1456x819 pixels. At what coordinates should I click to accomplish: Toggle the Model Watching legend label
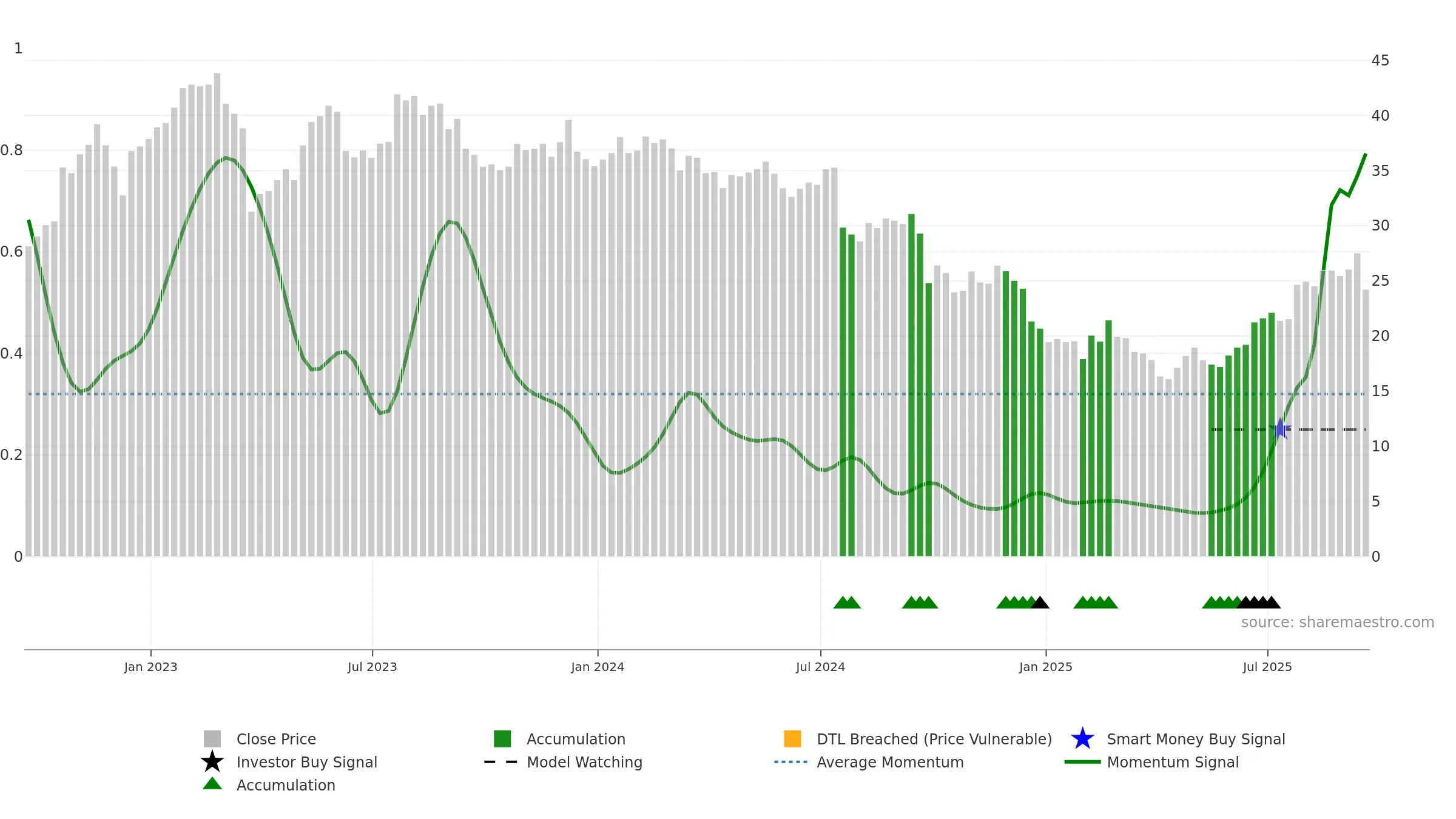(584, 762)
